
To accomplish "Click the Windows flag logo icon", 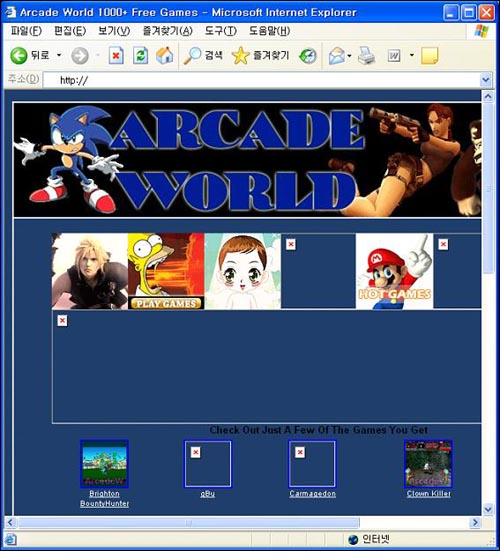I will [x=481, y=31].
